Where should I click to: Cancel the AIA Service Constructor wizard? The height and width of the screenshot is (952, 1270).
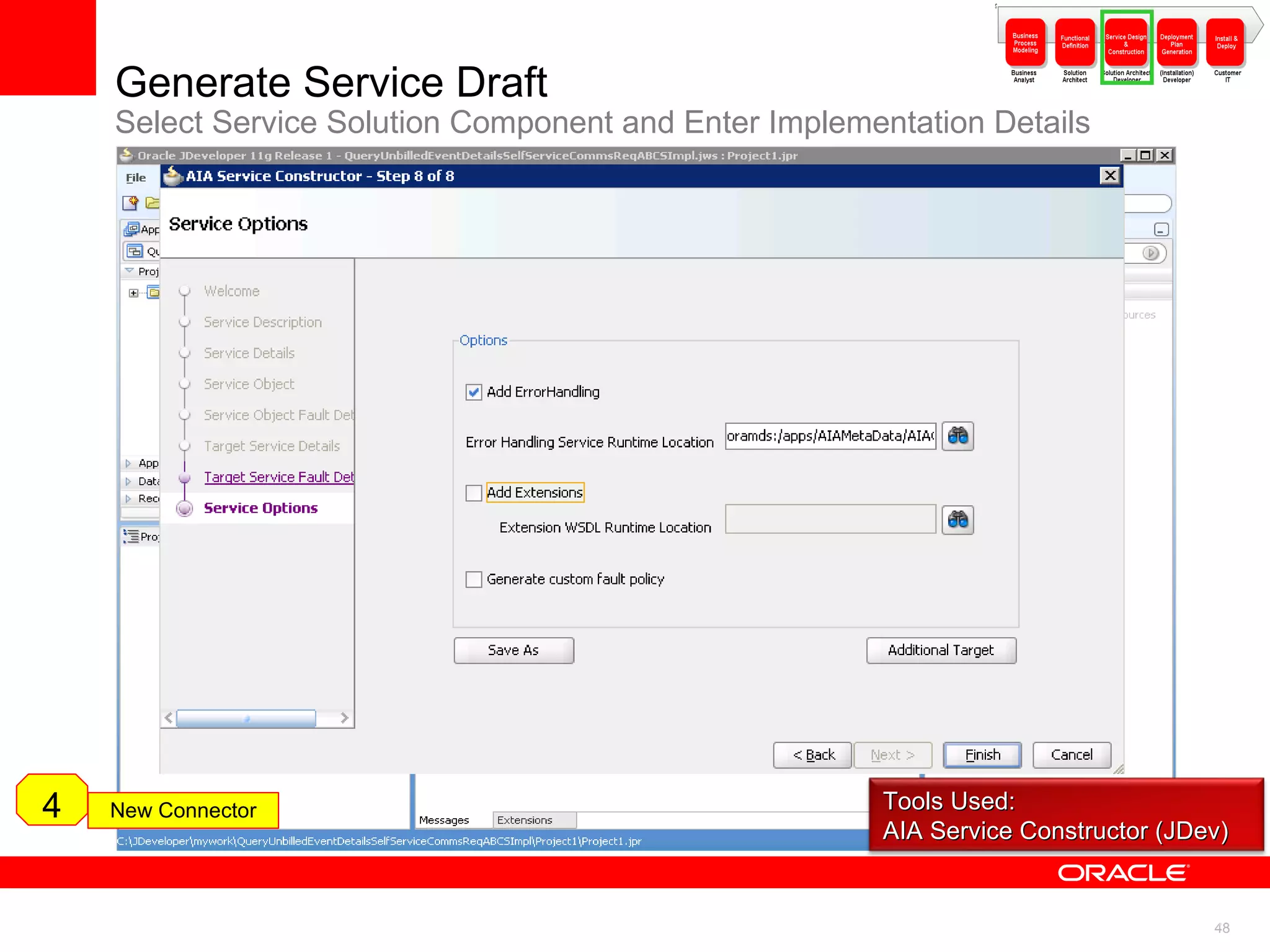[1072, 755]
